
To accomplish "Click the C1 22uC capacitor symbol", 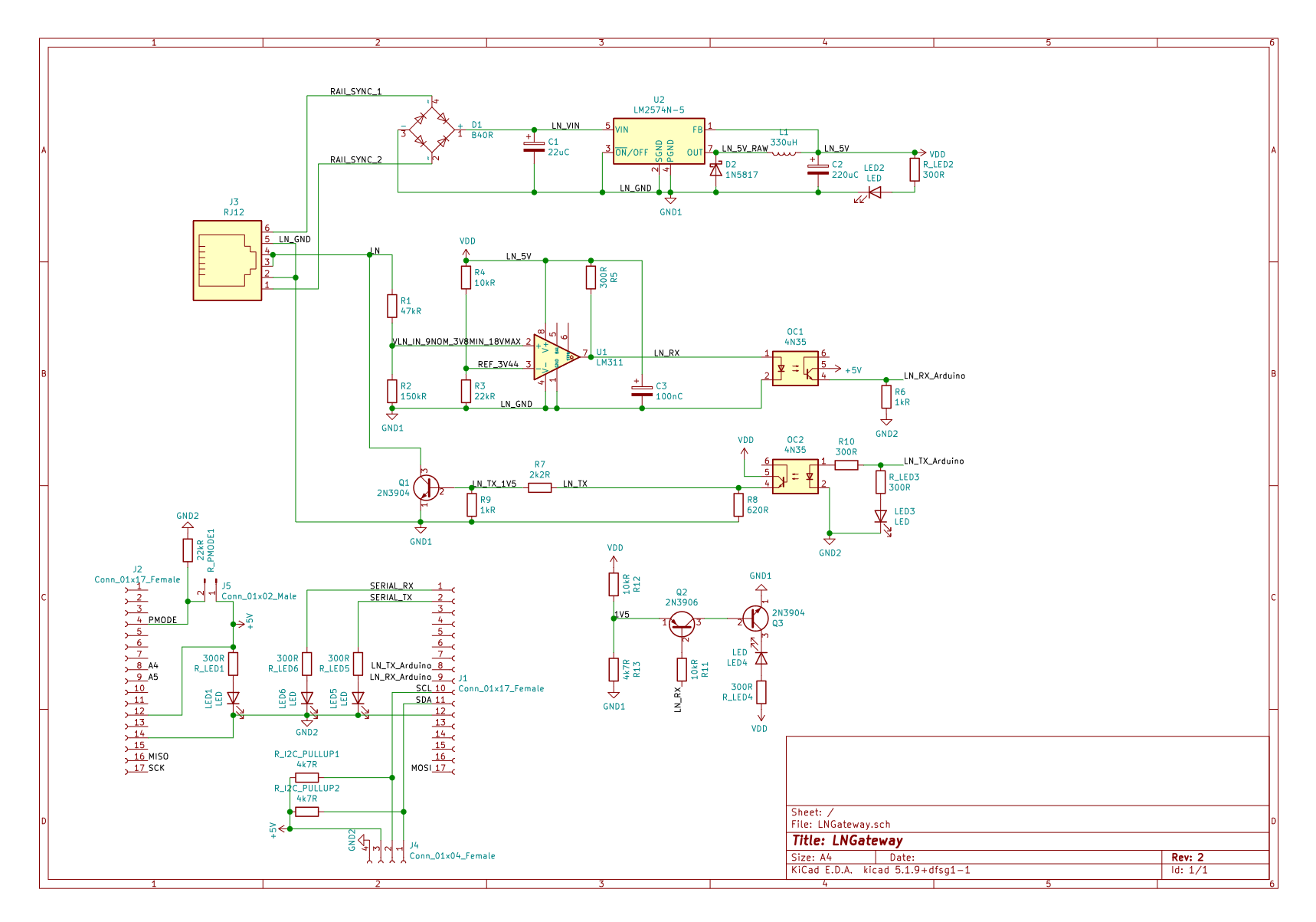I will 534,146.
